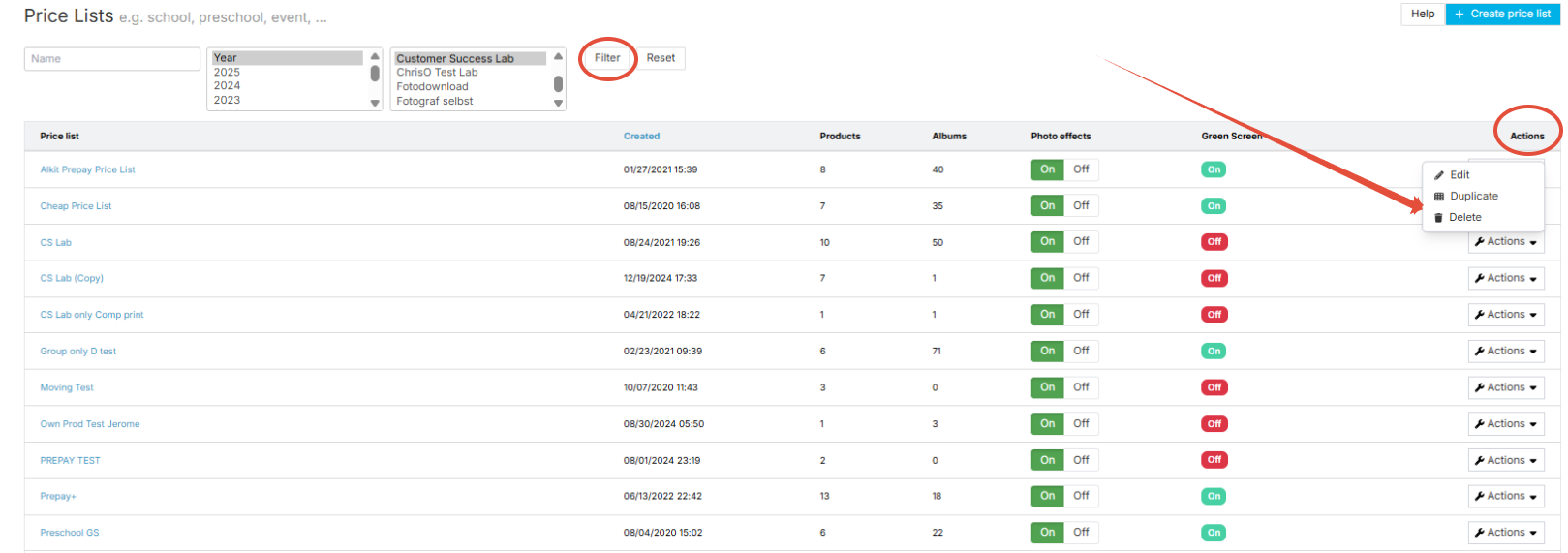The height and width of the screenshot is (553, 1568).
Task: Open Prepay+ price list
Action: (x=57, y=496)
